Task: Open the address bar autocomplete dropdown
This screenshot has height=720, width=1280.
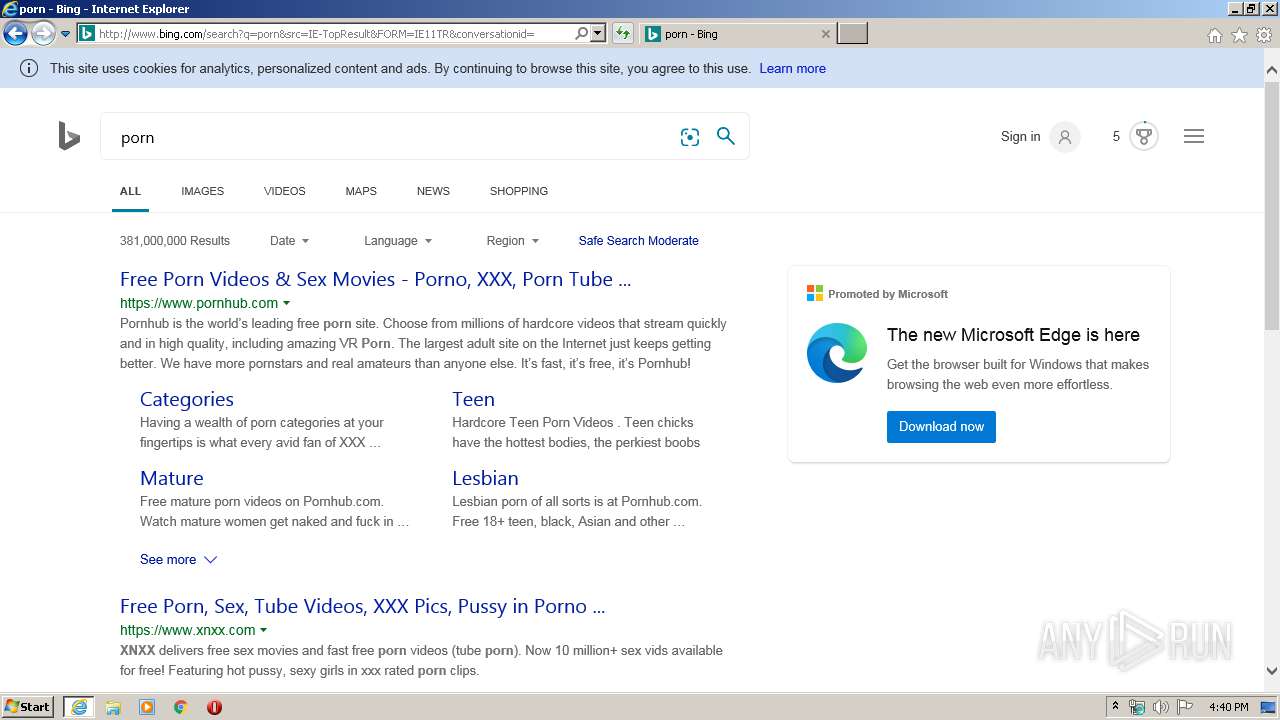Action: pos(598,34)
